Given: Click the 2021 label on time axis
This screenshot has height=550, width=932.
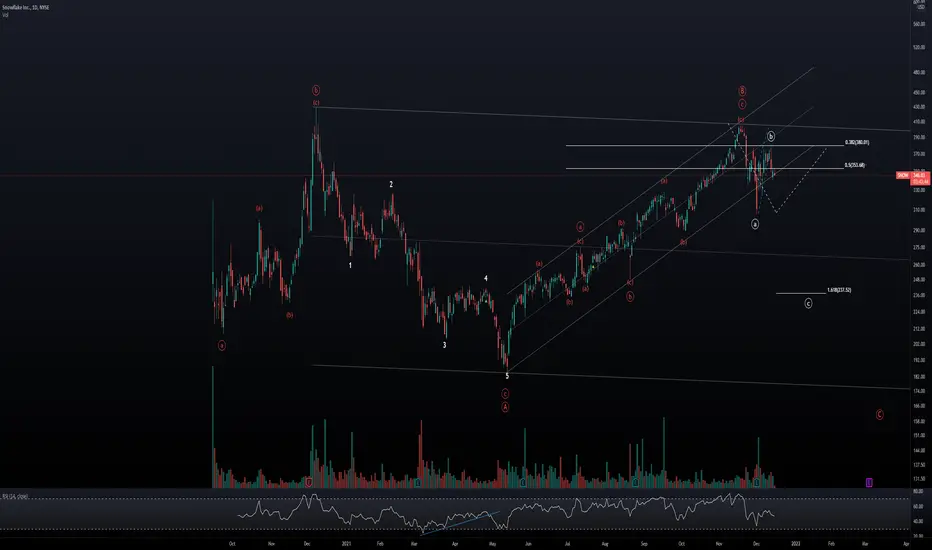Looking at the screenshot, I should 347,543.
